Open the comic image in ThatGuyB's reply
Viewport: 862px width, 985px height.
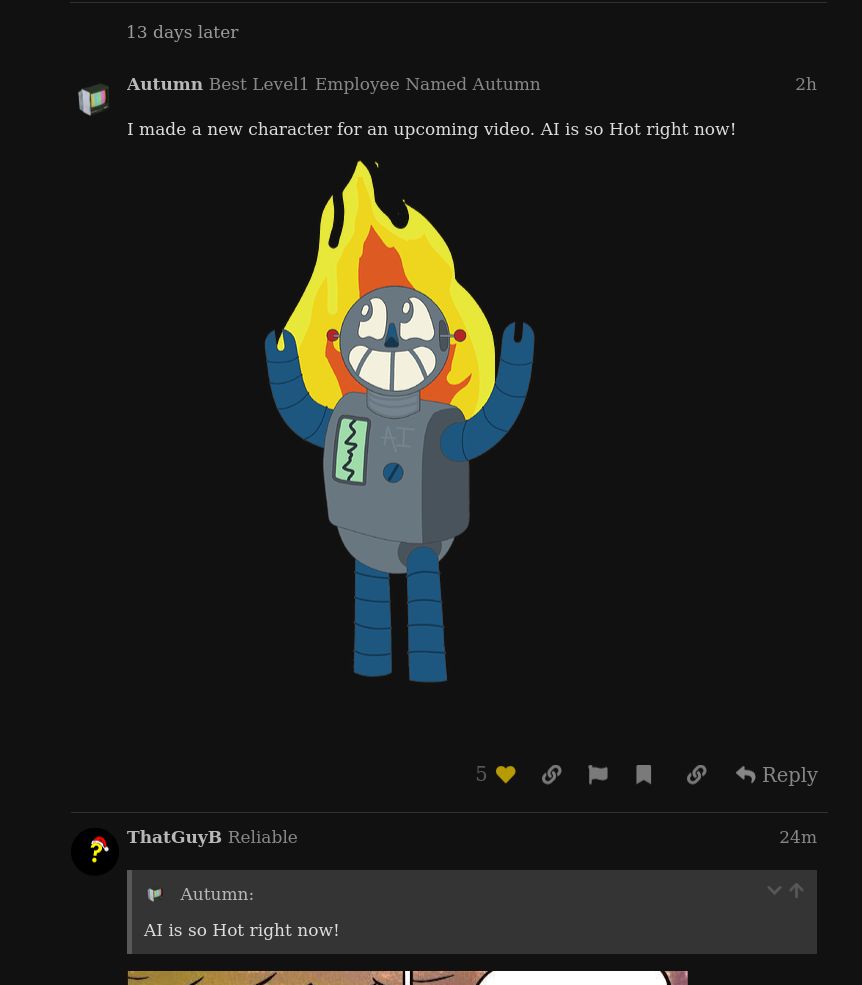tap(408, 978)
